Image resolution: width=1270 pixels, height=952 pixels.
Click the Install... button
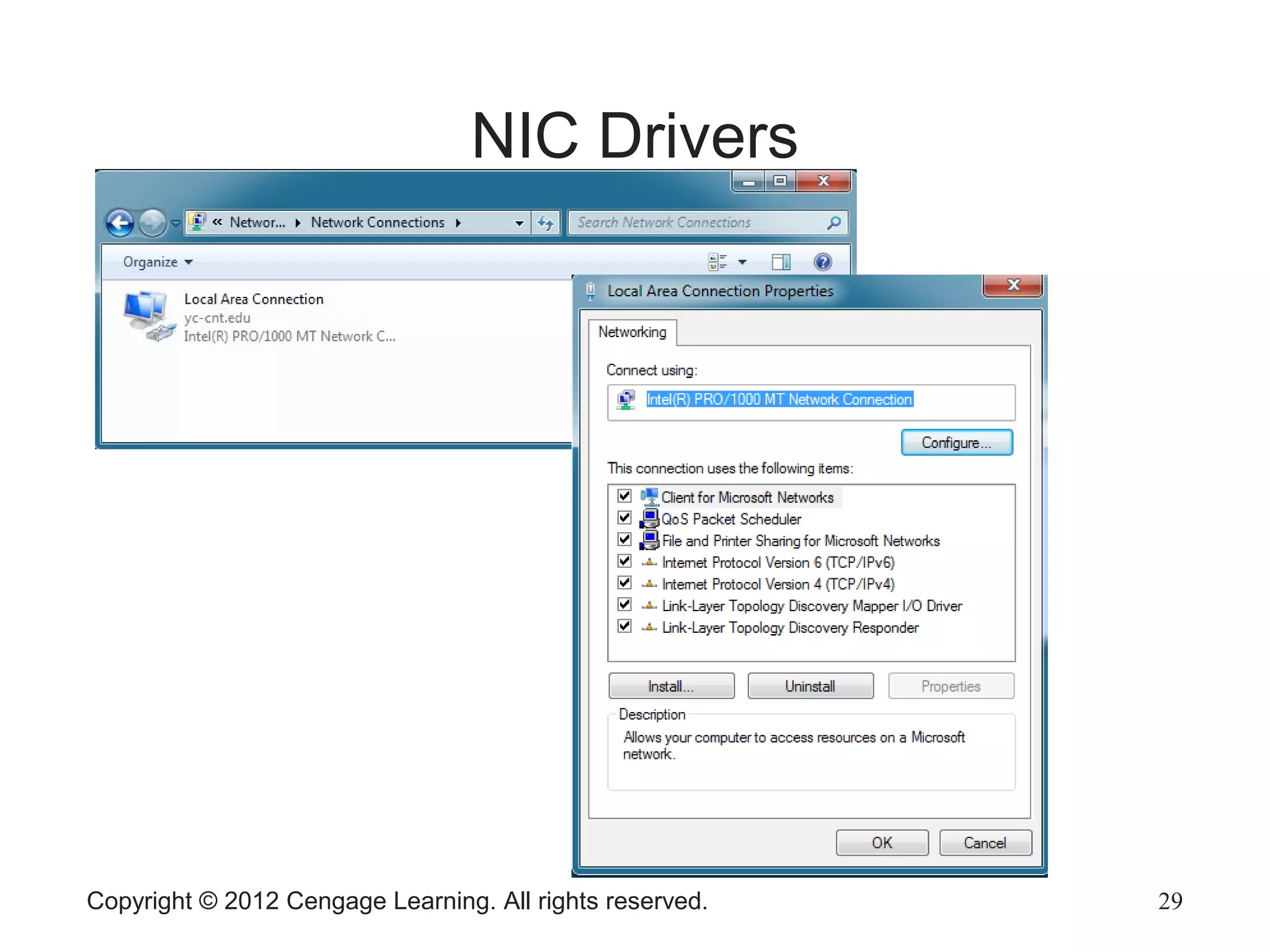672,686
